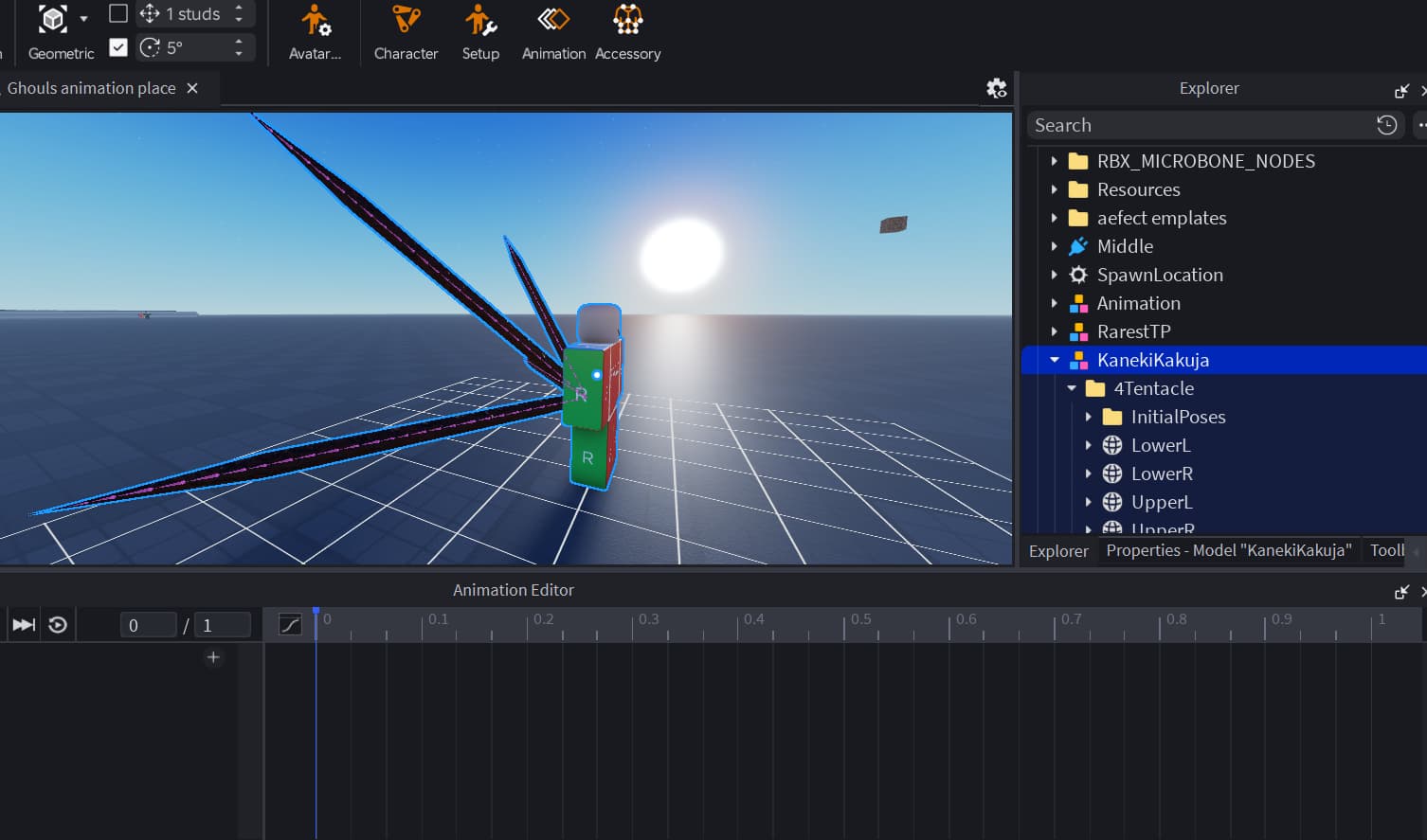Expand the KanekiKakuja model in Explorer
Image resolution: width=1427 pixels, height=840 pixels.
(1054, 360)
